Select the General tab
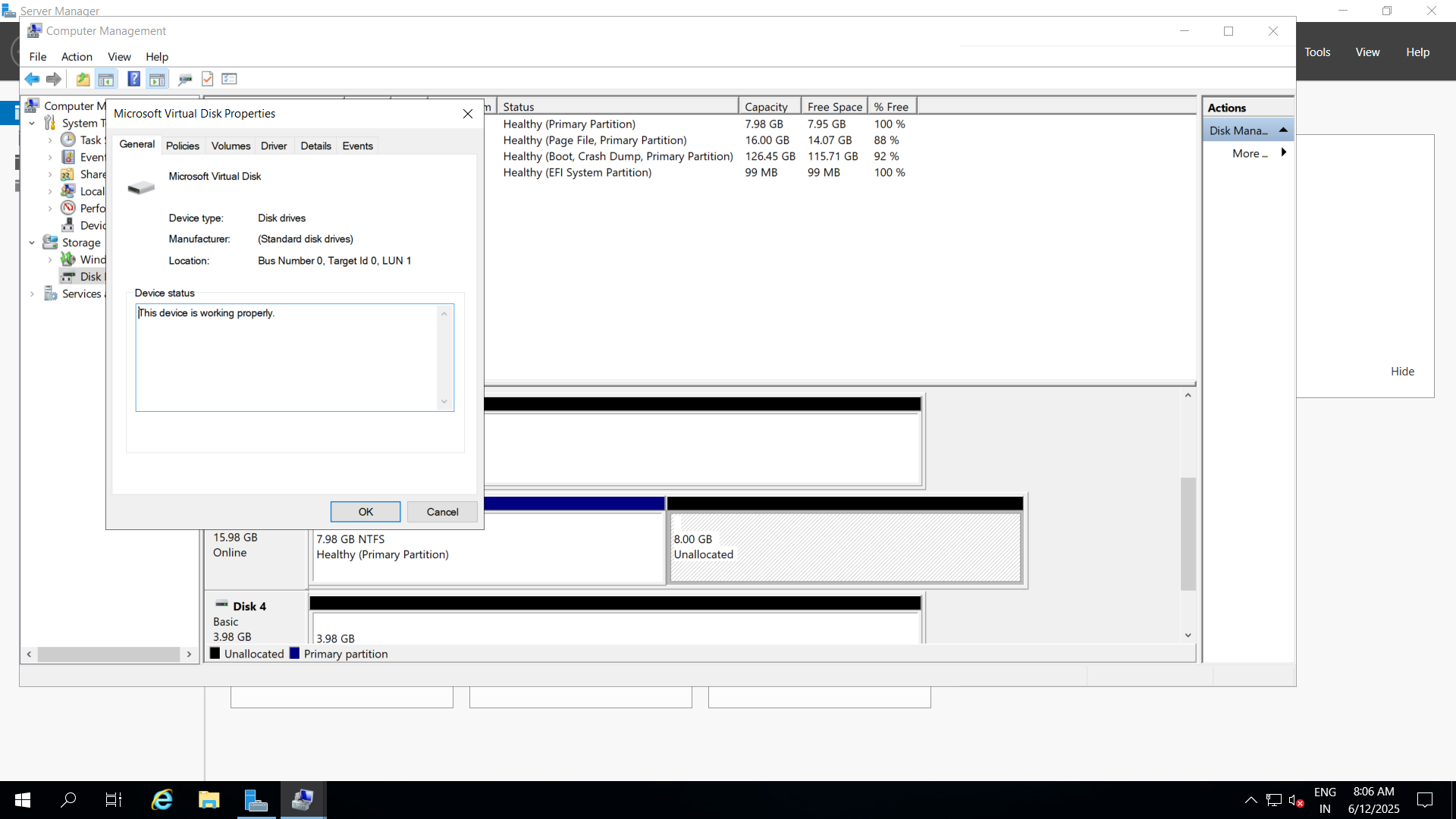 pyautogui.click(x=137, y=144)
